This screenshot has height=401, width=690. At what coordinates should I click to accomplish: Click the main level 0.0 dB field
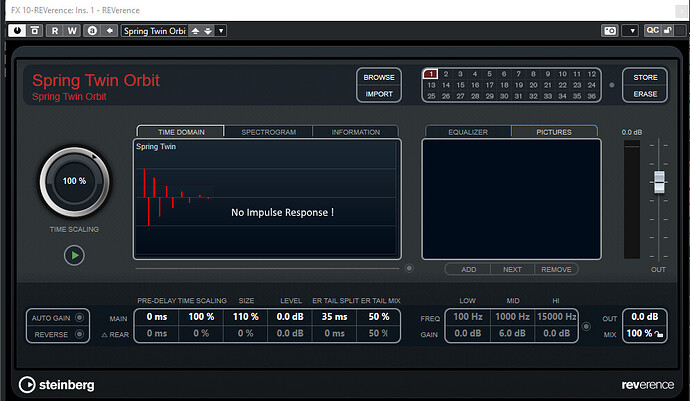tap(290, 317)
